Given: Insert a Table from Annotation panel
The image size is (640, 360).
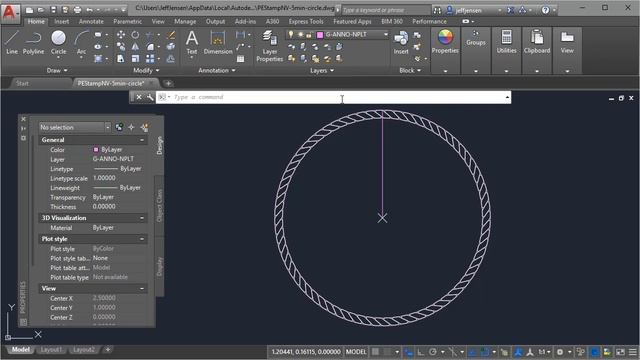Looking at the screenshot, I should [240, 59].
